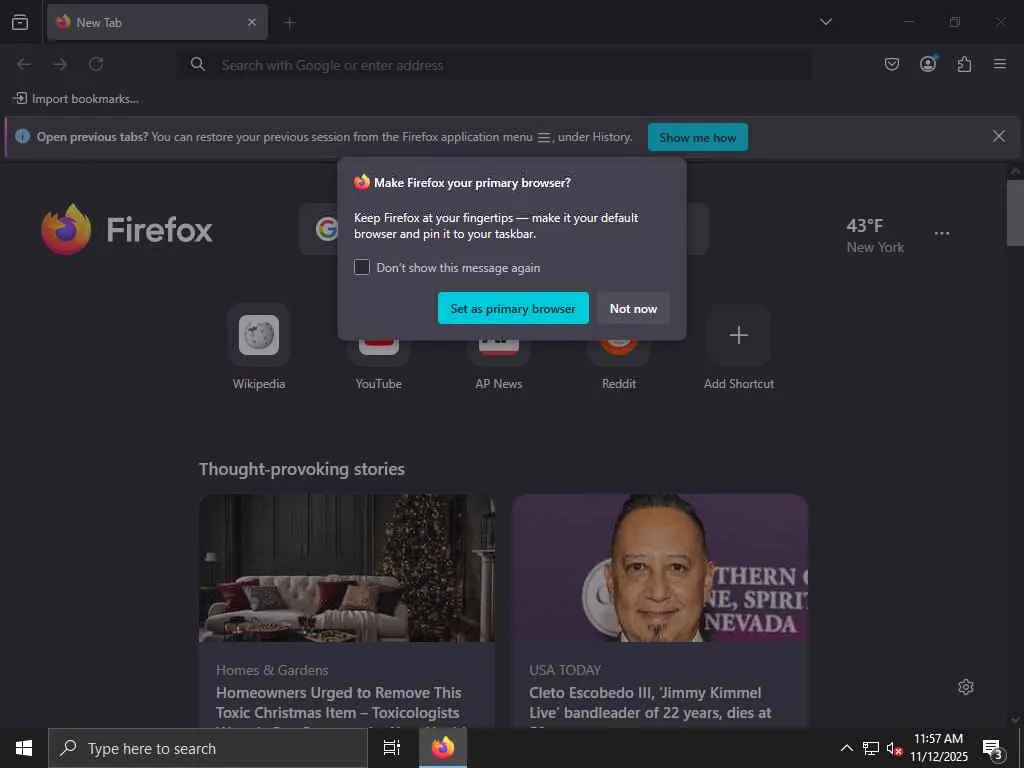Open the Firefox application hamburger menu
The width and height of the screenshot is (1024, 768).
point(1000,64)
